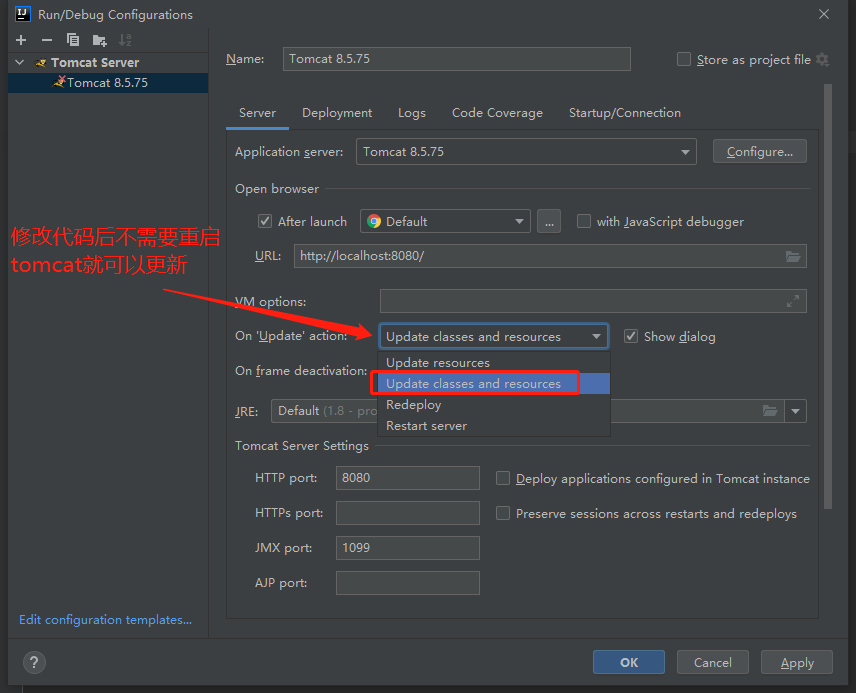Click the IntelliJ logo in the title bar
This screenshot has width=856, height=693.
23,14
